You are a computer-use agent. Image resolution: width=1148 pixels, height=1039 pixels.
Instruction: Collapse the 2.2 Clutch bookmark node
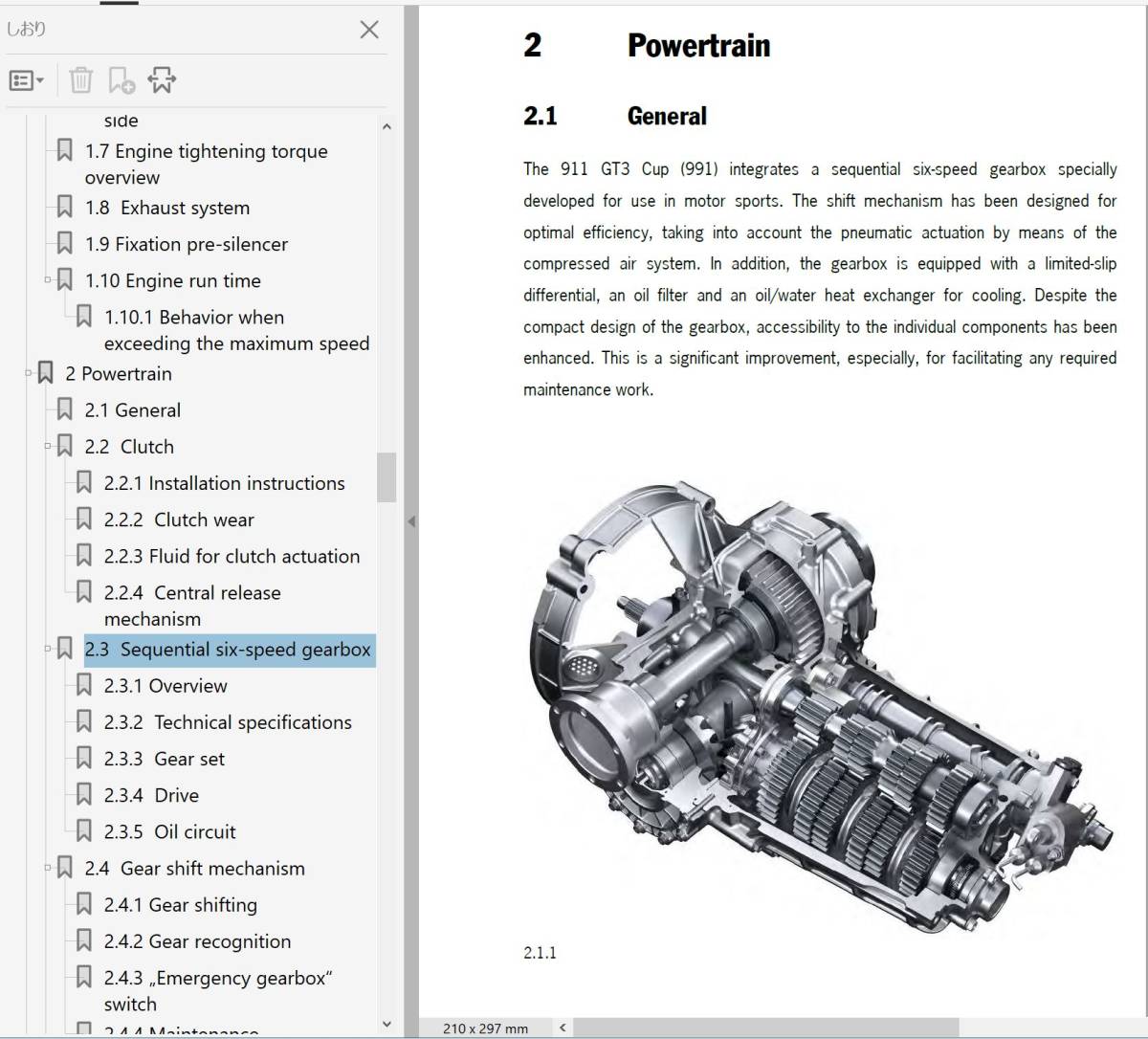pyautogui.click(x=48, y=446)
